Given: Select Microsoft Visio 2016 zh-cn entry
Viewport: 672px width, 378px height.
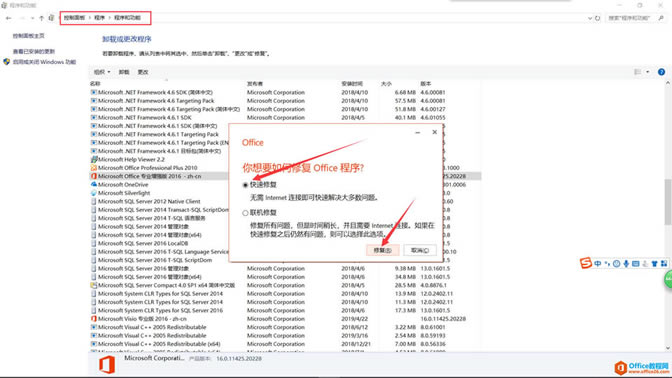Looking at the screenshot, I should [142, 319].
